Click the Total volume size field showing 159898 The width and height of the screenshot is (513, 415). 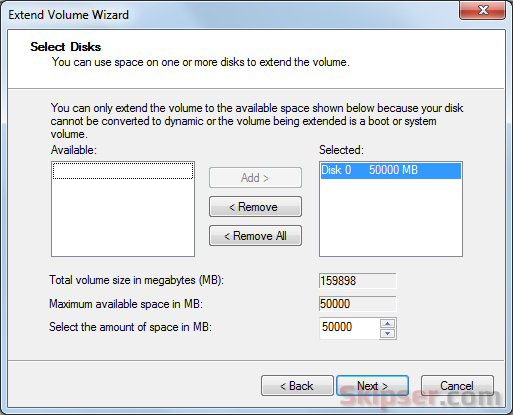(x=357, y=281)
